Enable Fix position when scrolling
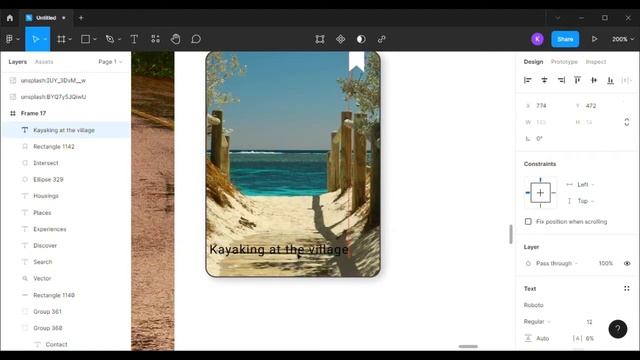This screenshot has height=360, width=640. [528, 222]
